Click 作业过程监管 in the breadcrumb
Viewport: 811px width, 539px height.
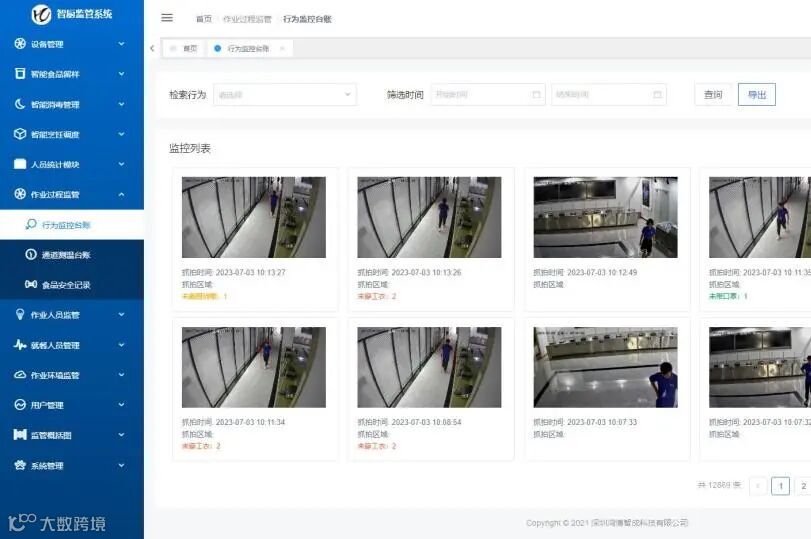247,19
